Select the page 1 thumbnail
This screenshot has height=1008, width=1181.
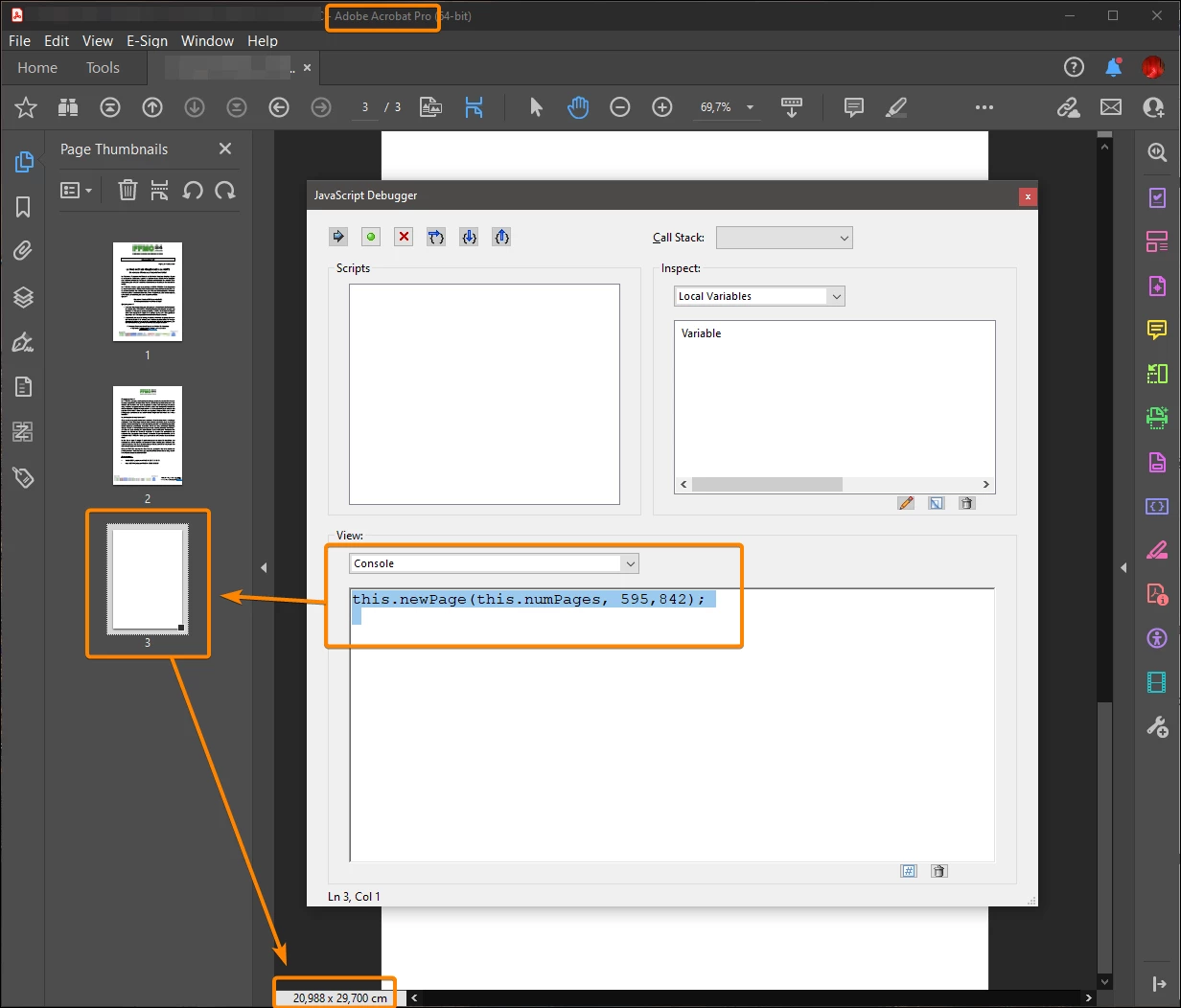point(148,291)
